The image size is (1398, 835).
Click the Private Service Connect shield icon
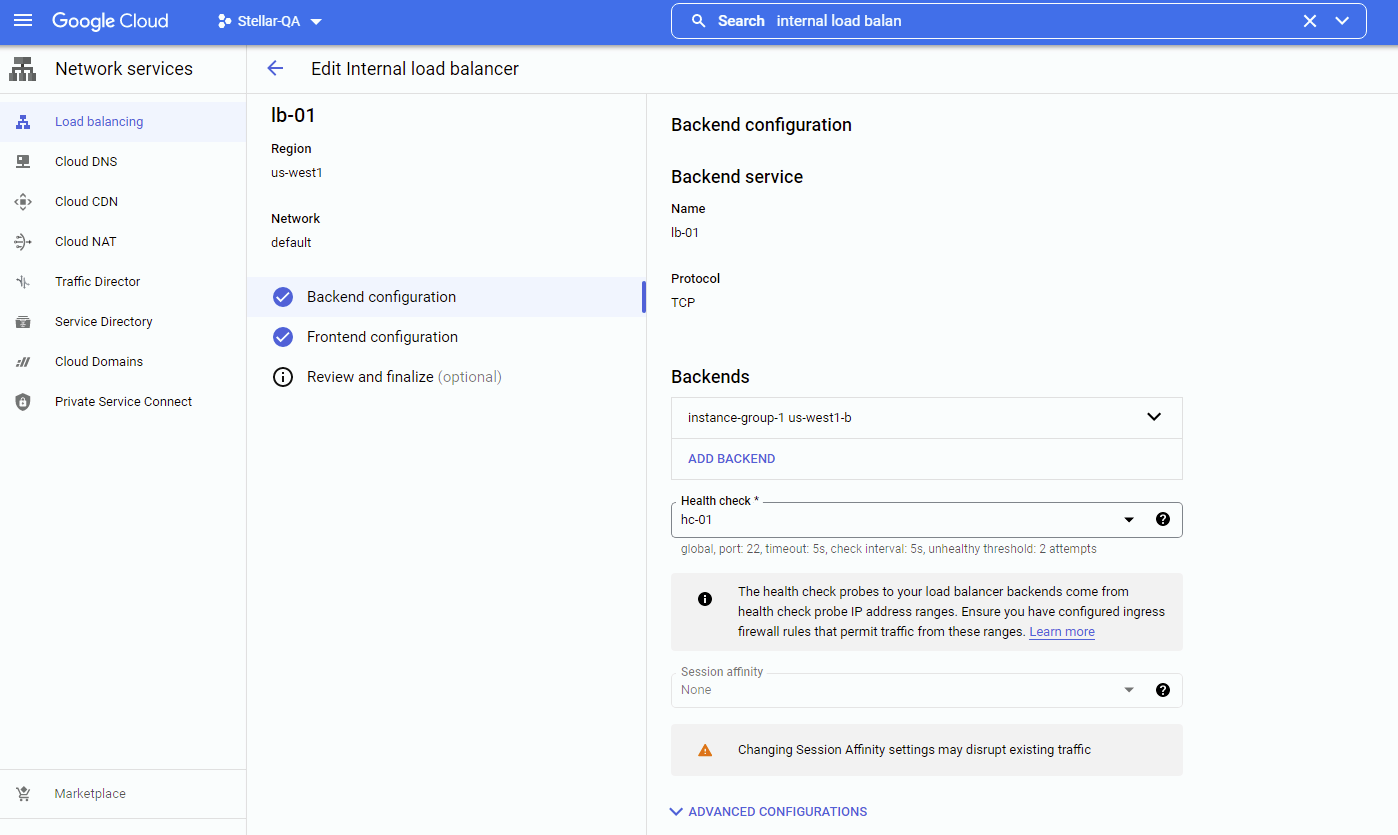coord(23,402)
